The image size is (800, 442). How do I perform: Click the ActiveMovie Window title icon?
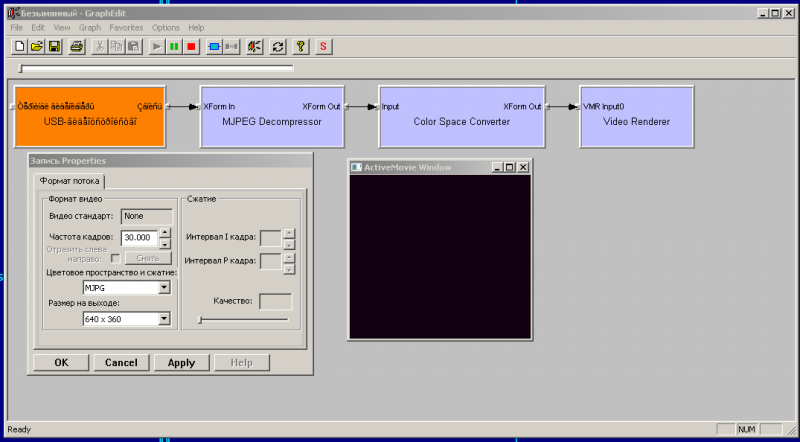click(357, 167)
